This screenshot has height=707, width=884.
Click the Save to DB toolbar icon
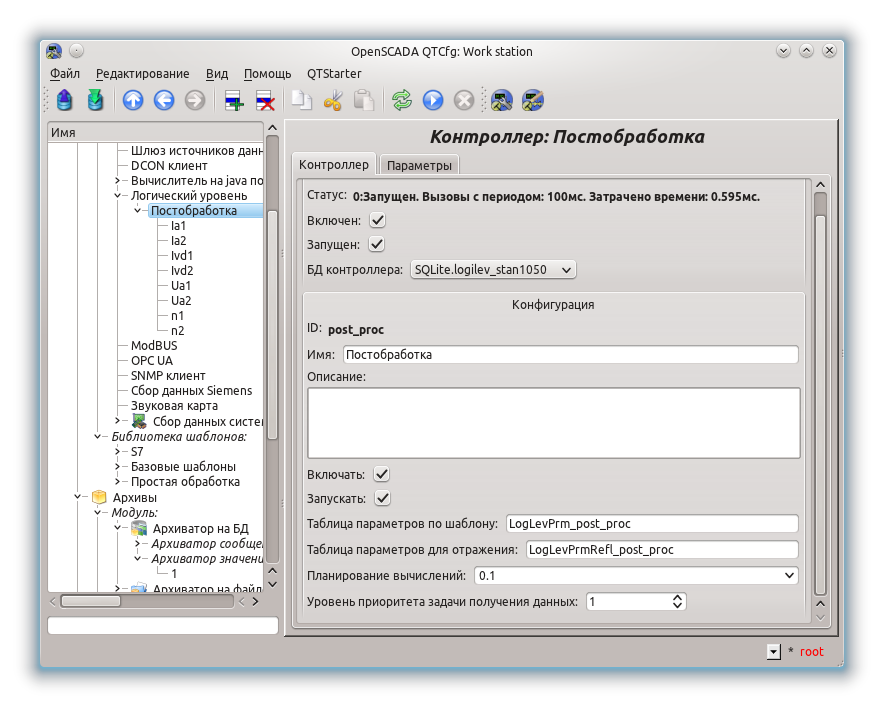[95, 100]
